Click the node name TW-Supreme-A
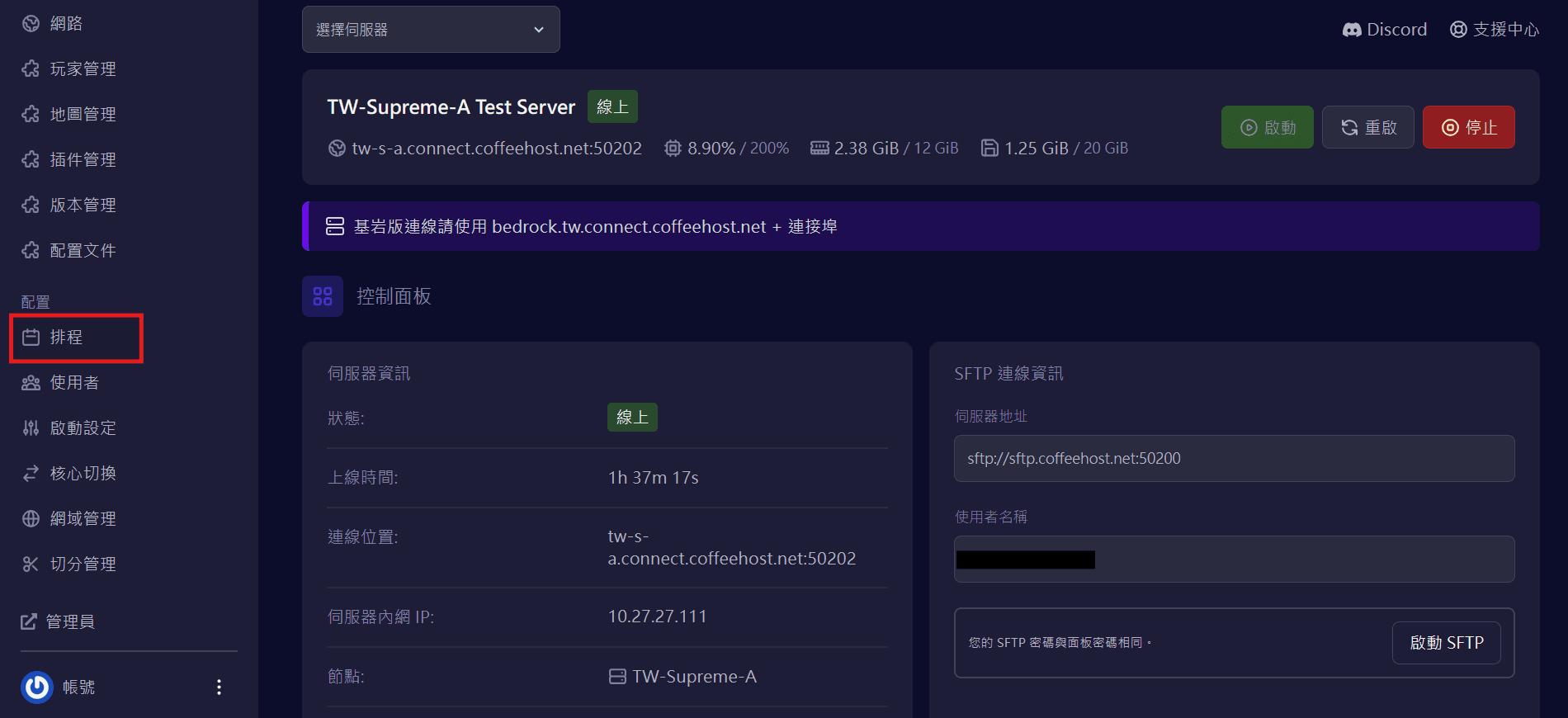This screenshot has width=1568, height=718. click(695, 677)
